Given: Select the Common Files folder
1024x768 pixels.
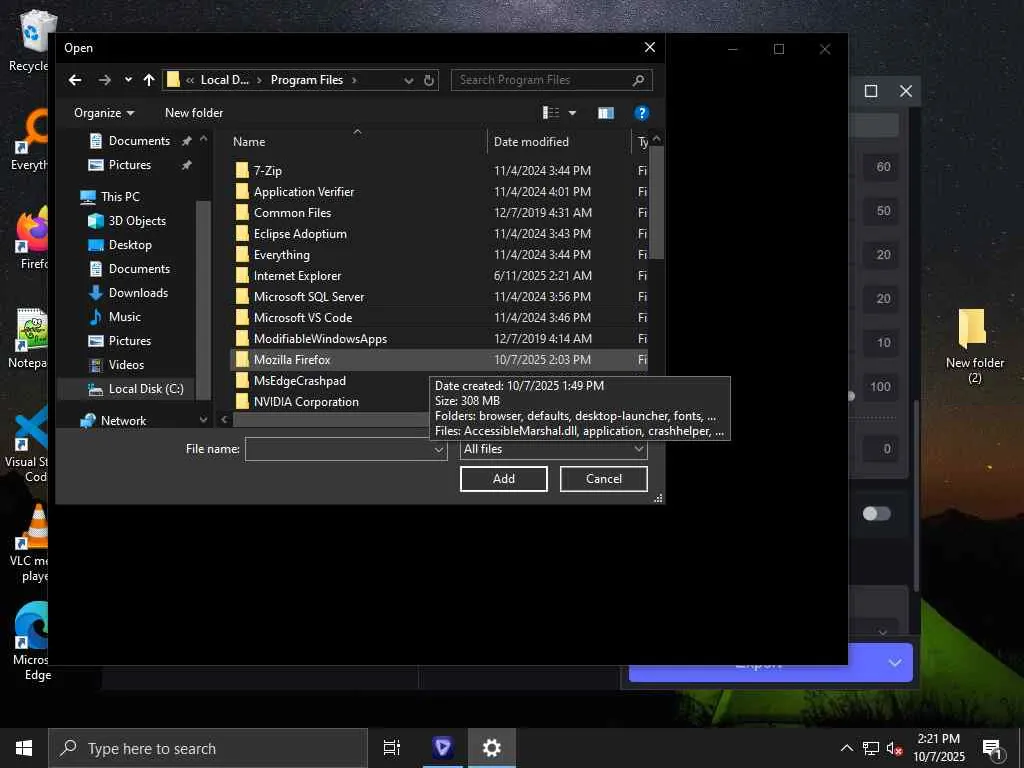Looking at the screenshot, I should pos(292,213).
